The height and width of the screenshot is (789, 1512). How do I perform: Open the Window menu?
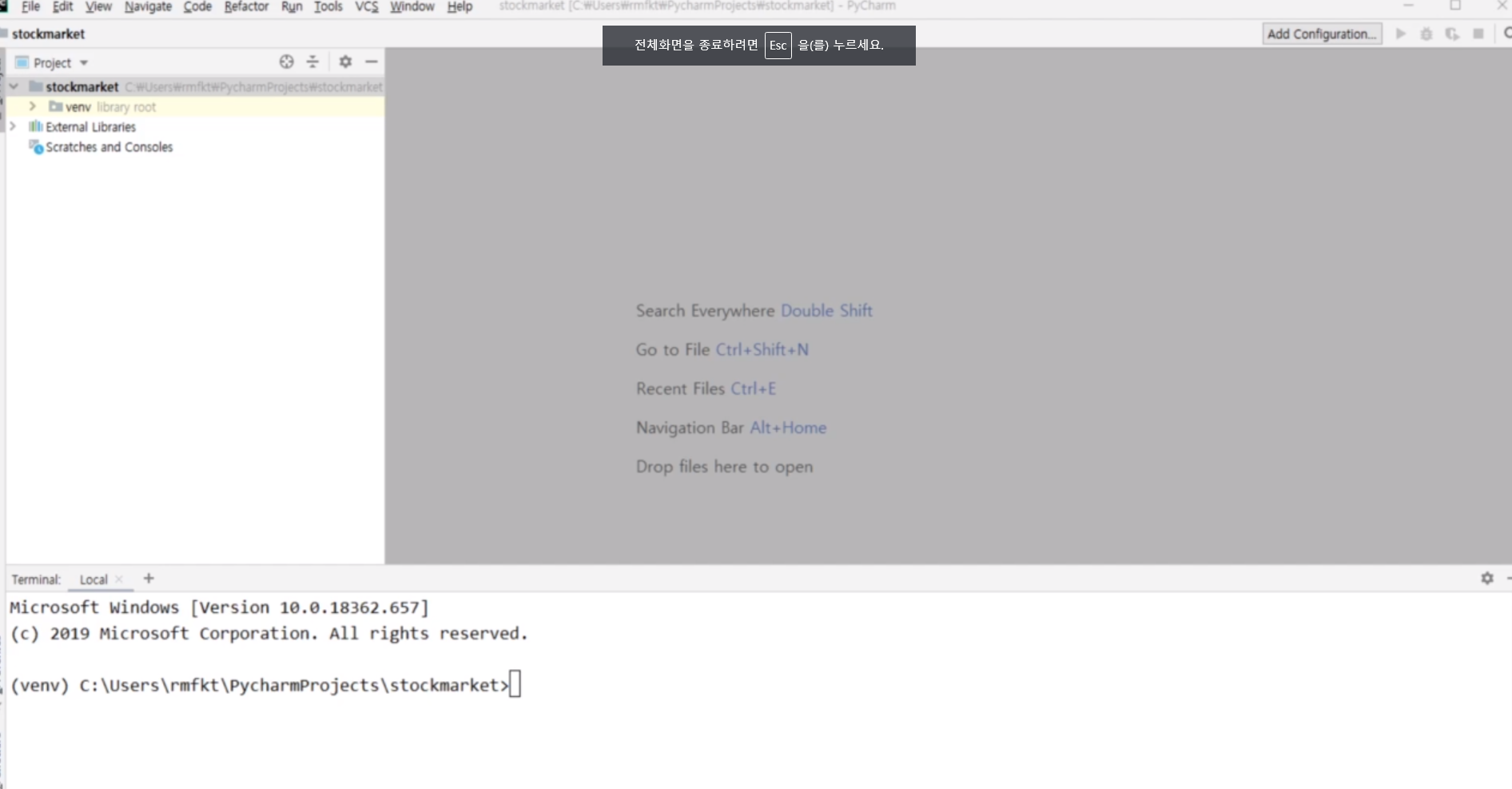412,6
